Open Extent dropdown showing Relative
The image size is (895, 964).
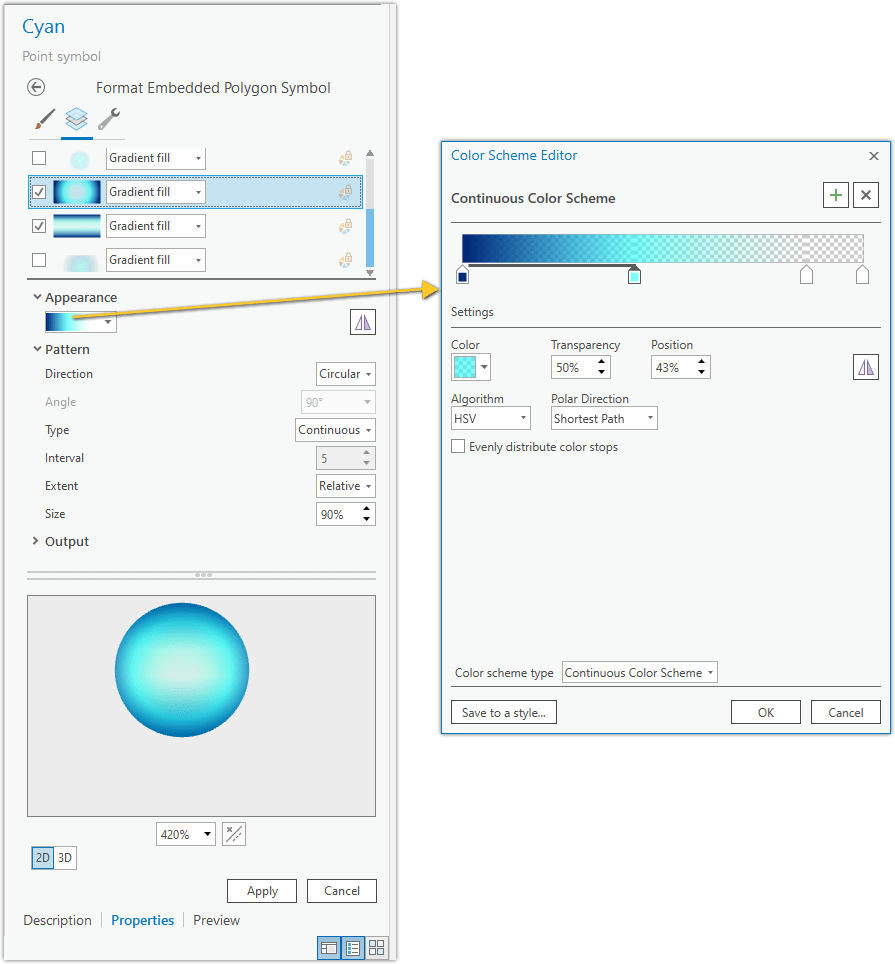pyautogui.click(x=345, y=486)
